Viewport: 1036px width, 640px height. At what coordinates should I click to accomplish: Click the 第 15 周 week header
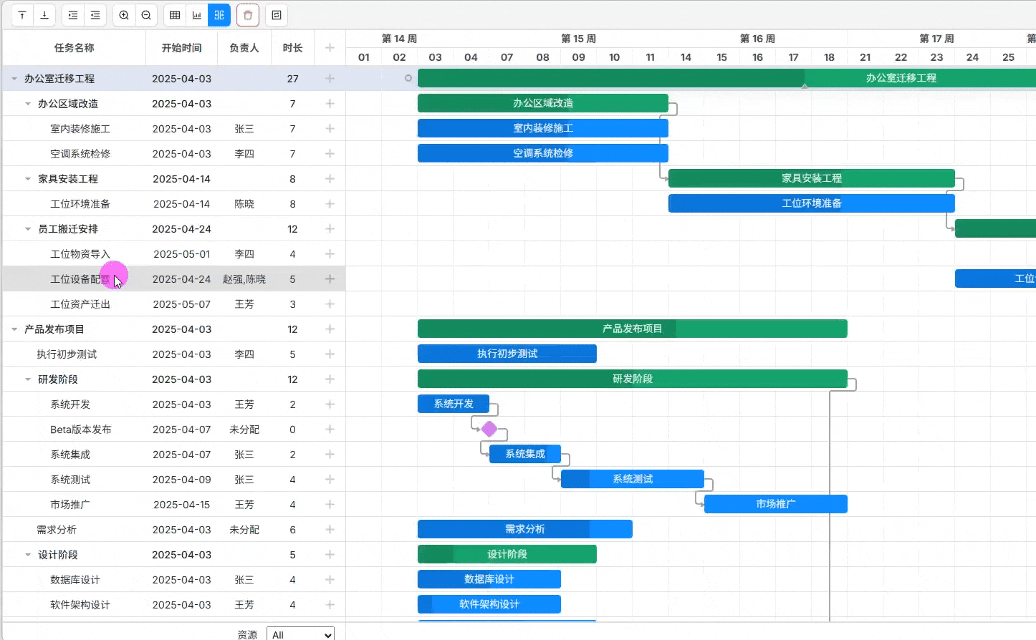578,39
